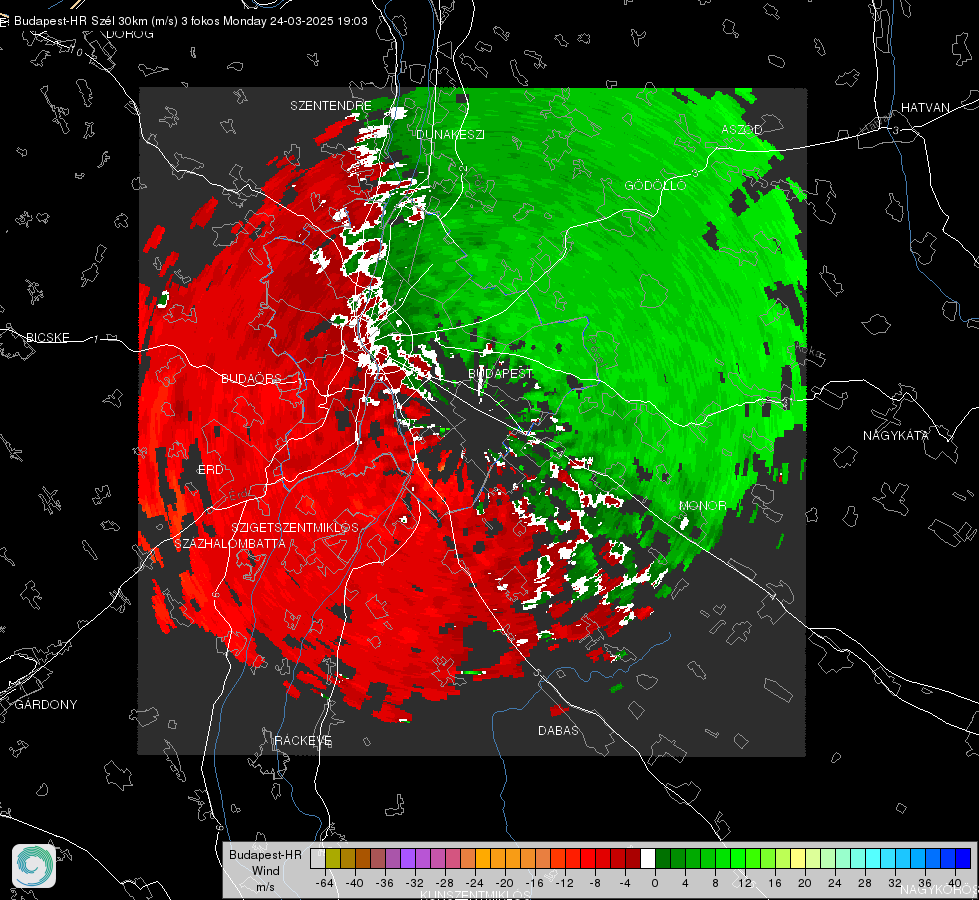Click the white swatch above 0 in wind legend
Screen dimensions: 979x900
point(648,859)
